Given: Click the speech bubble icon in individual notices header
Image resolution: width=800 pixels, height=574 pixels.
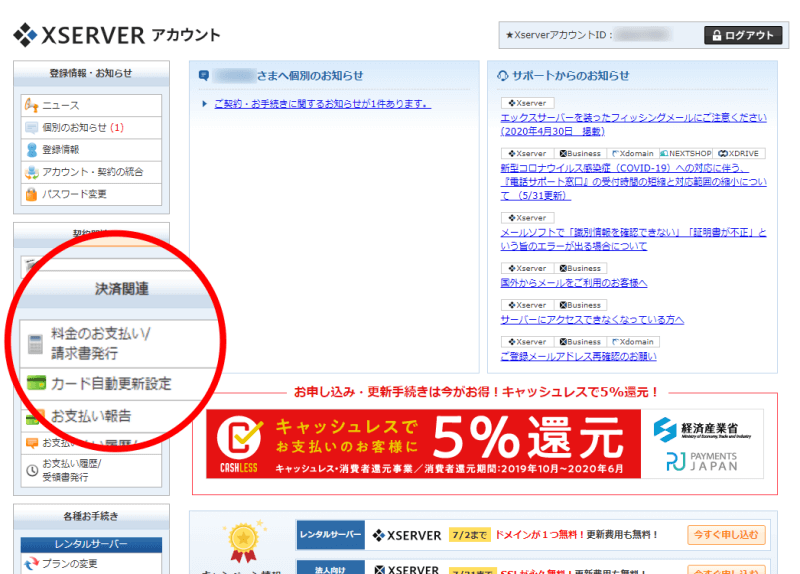Looking at the screenshot, I should (204, 76).
